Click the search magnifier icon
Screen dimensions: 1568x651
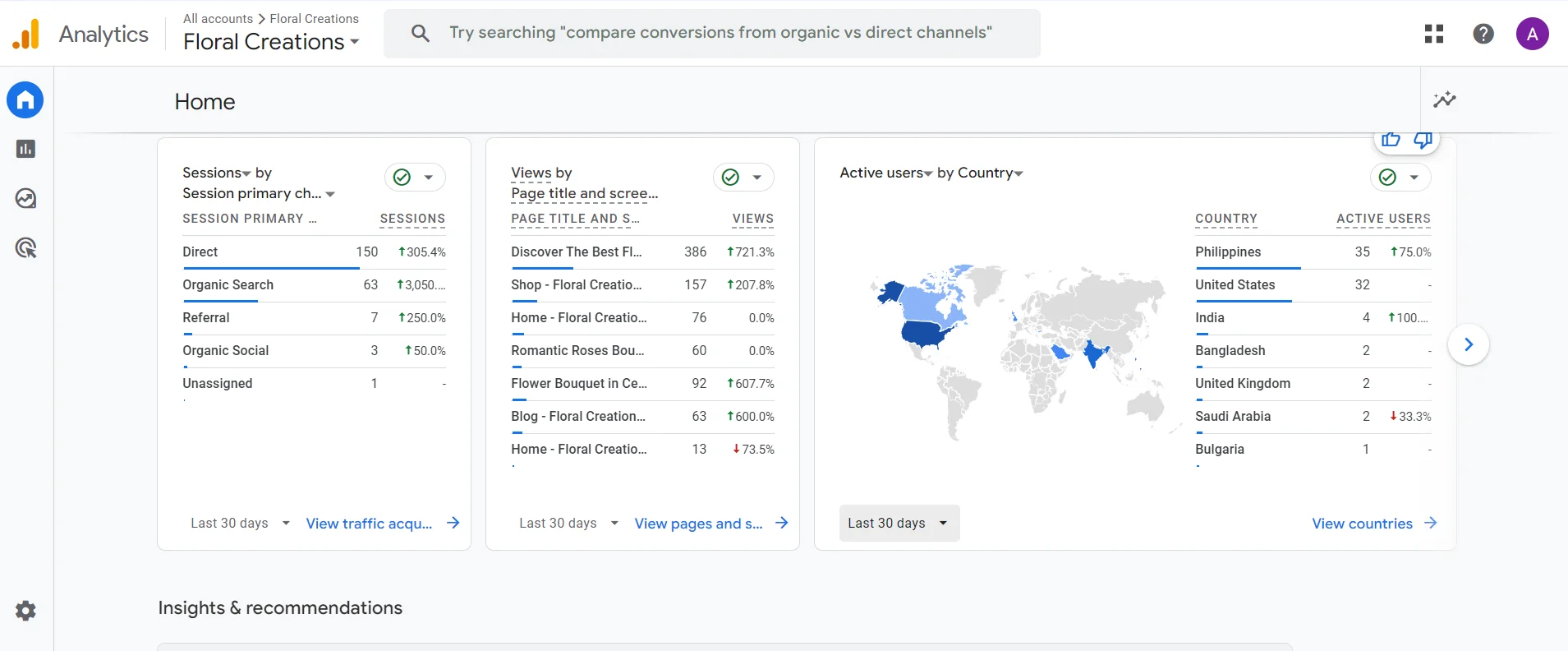(421, 33)
